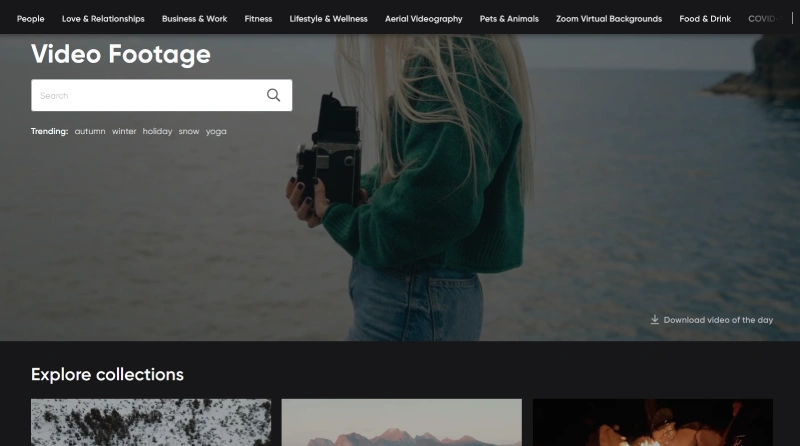Browse Lifestyle & Wellness videos
The image size is (800, 446).
(x=328, y=19)
